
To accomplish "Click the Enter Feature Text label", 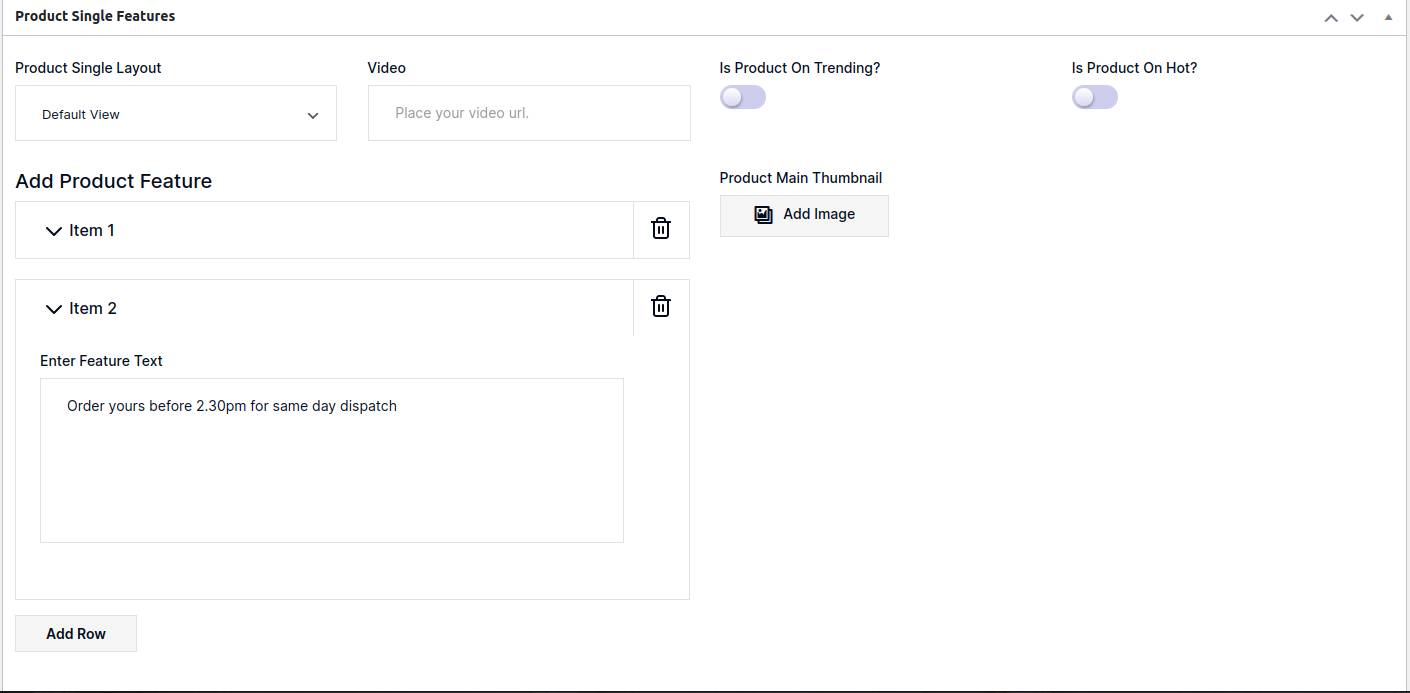I will point(101,360).
